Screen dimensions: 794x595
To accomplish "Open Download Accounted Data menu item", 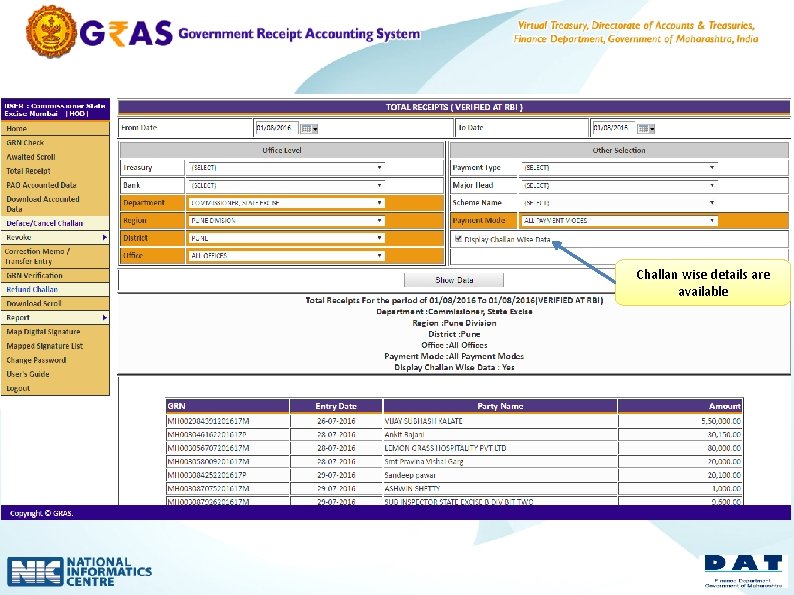I will 55,204.
